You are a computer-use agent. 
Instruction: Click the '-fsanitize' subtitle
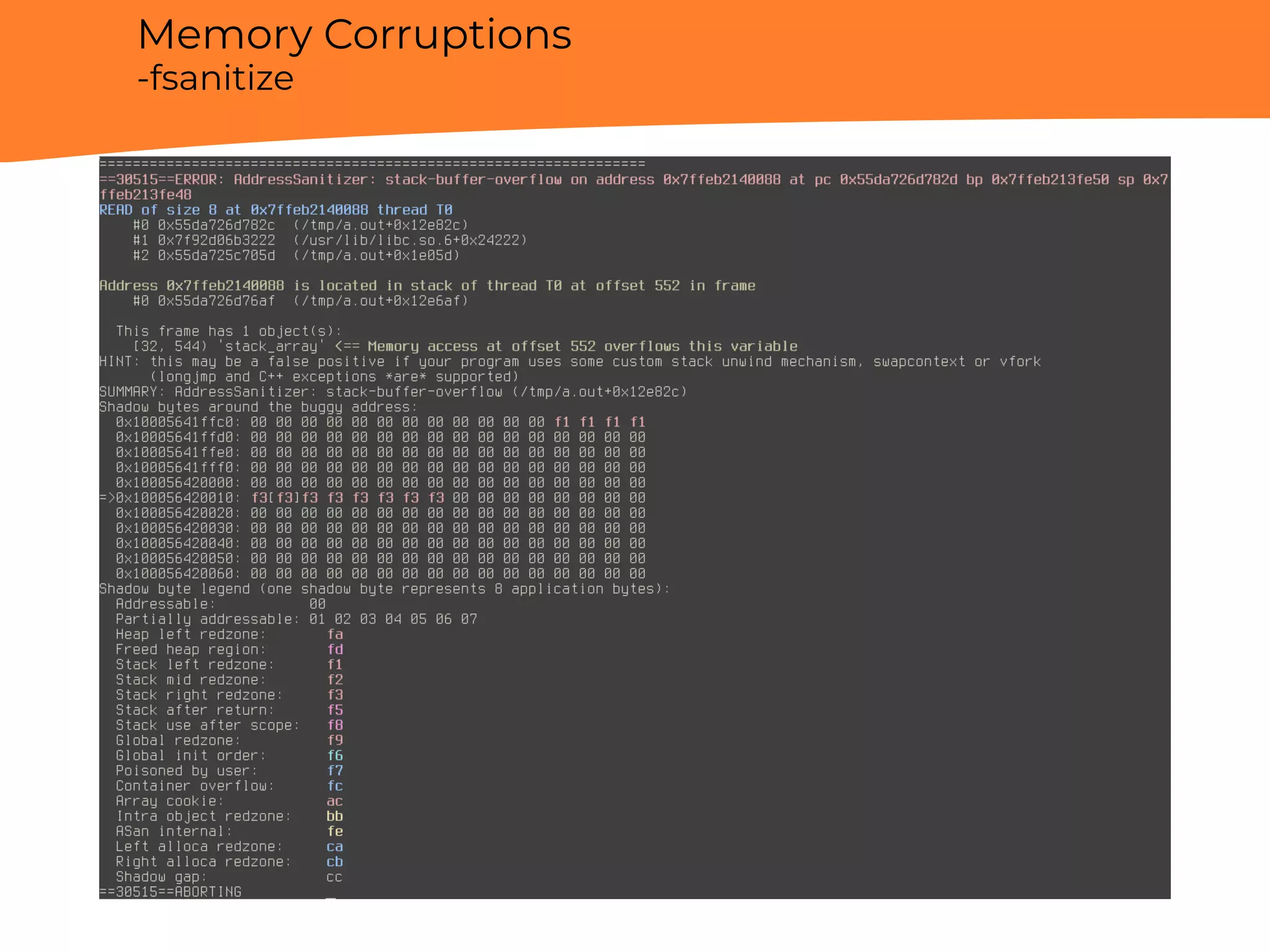(215, 79)
